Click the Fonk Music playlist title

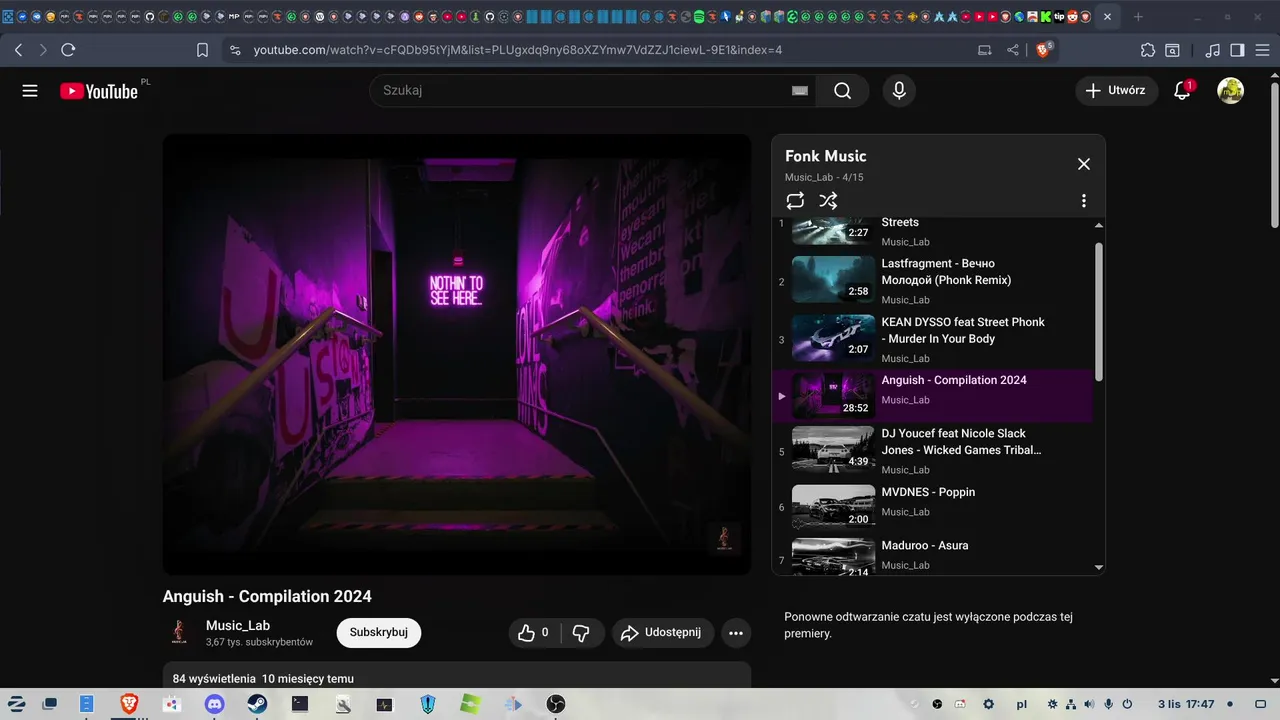coord(826,156)
